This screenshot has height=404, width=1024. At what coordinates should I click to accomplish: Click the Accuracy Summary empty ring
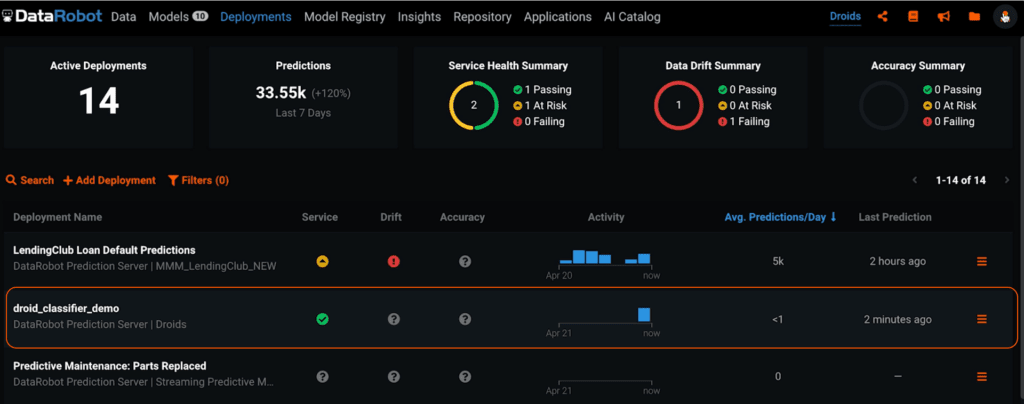(x=884, y=105)
